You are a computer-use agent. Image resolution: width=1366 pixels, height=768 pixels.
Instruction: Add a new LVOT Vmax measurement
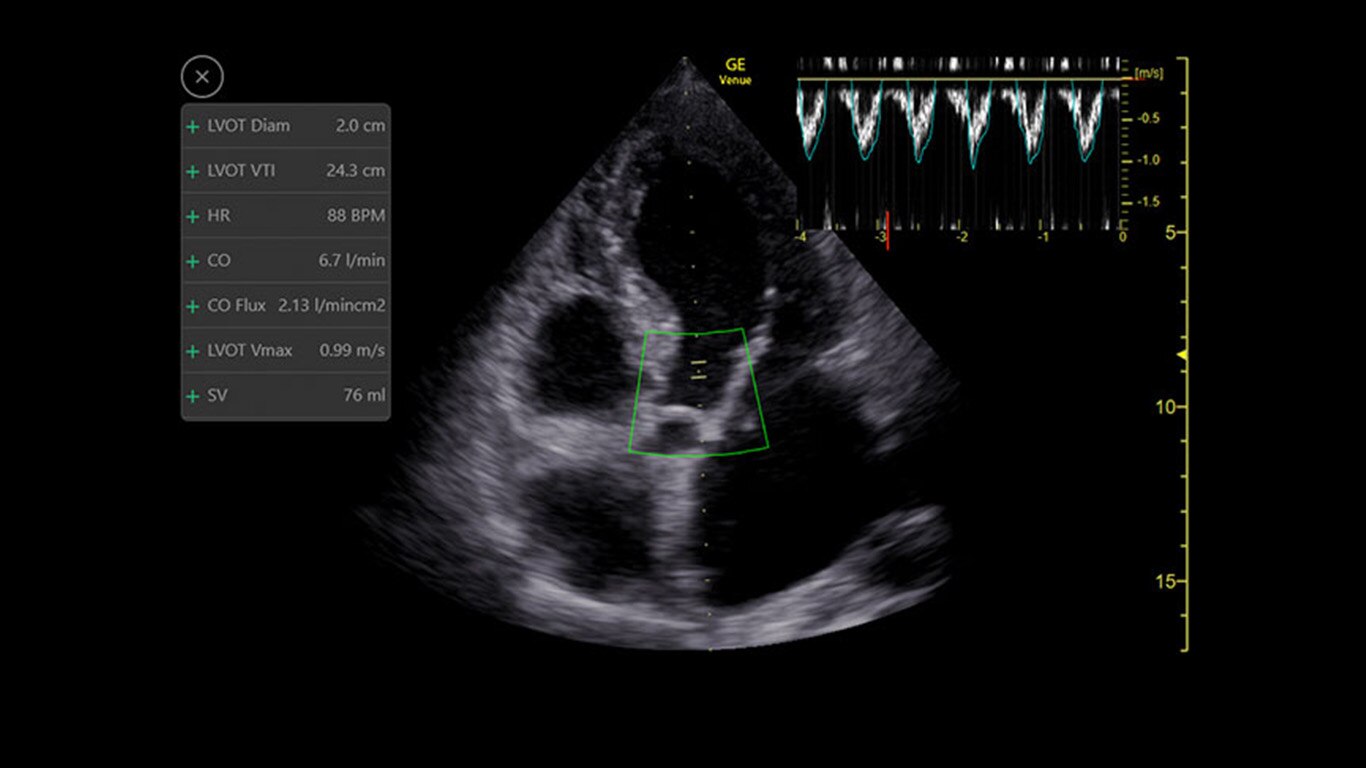point(191,350)
